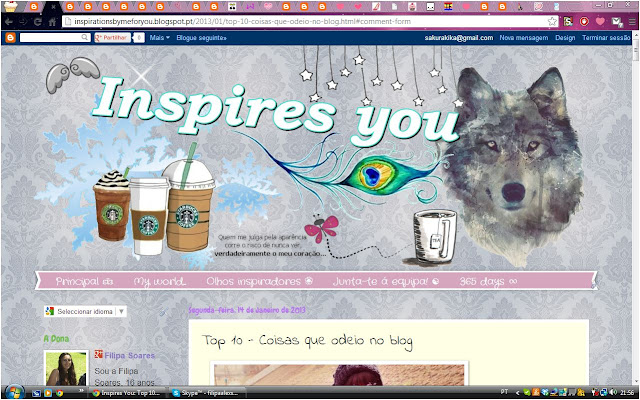This screenshot has width=640, height=400.
Task: Open the My world menu item
Action: click(160, 282)
